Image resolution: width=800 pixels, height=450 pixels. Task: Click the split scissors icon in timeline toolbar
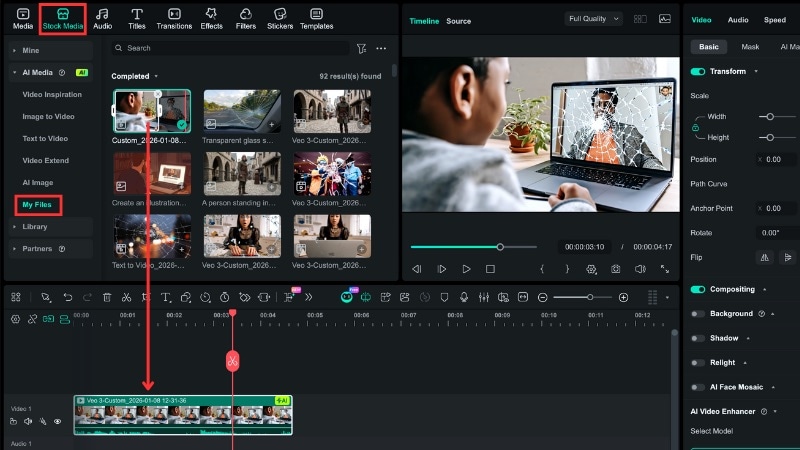click(x=126, y=297)
